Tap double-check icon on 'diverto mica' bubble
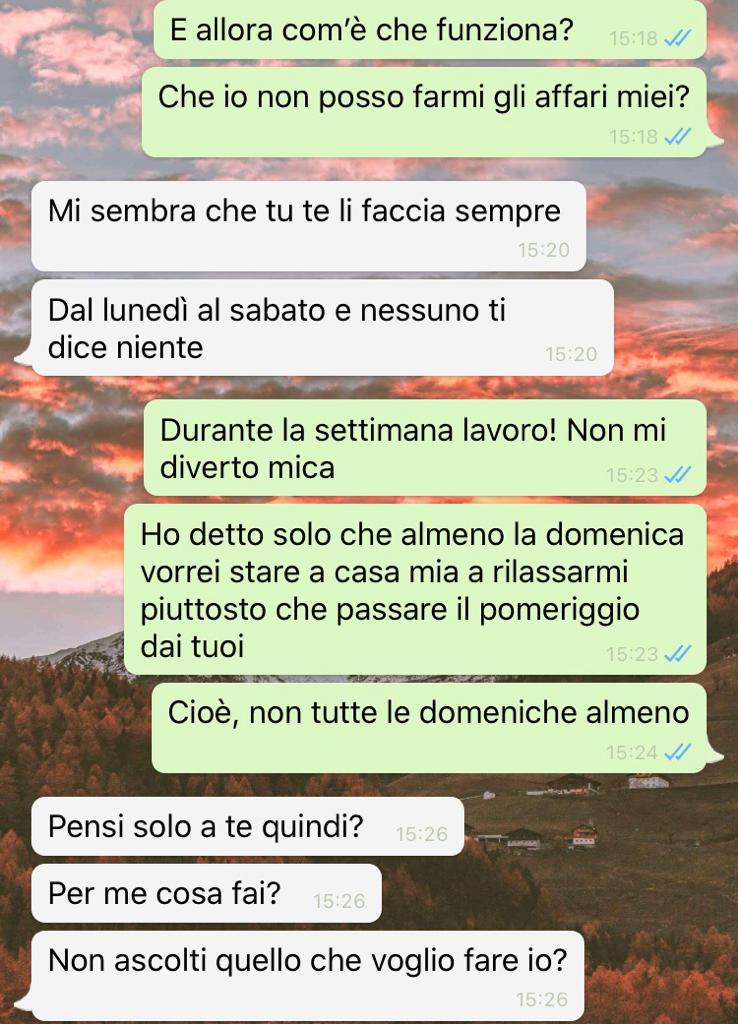Image resolution: width=738 pixels, height=1024 pixels. tap(677, 475)
